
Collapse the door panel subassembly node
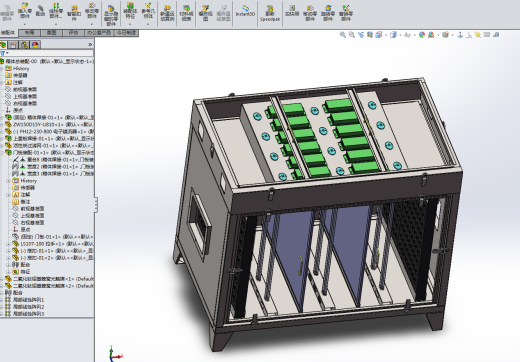tap(1, 153)
